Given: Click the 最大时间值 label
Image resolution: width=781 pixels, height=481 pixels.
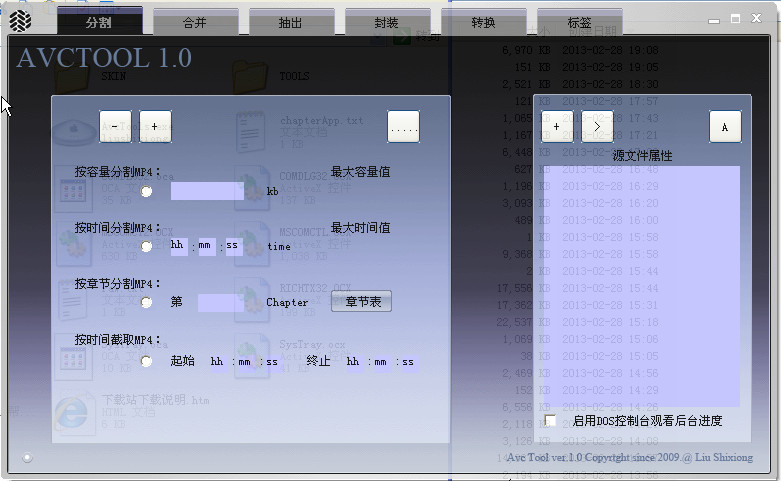Looking at the screenshot, I should 361,228.
